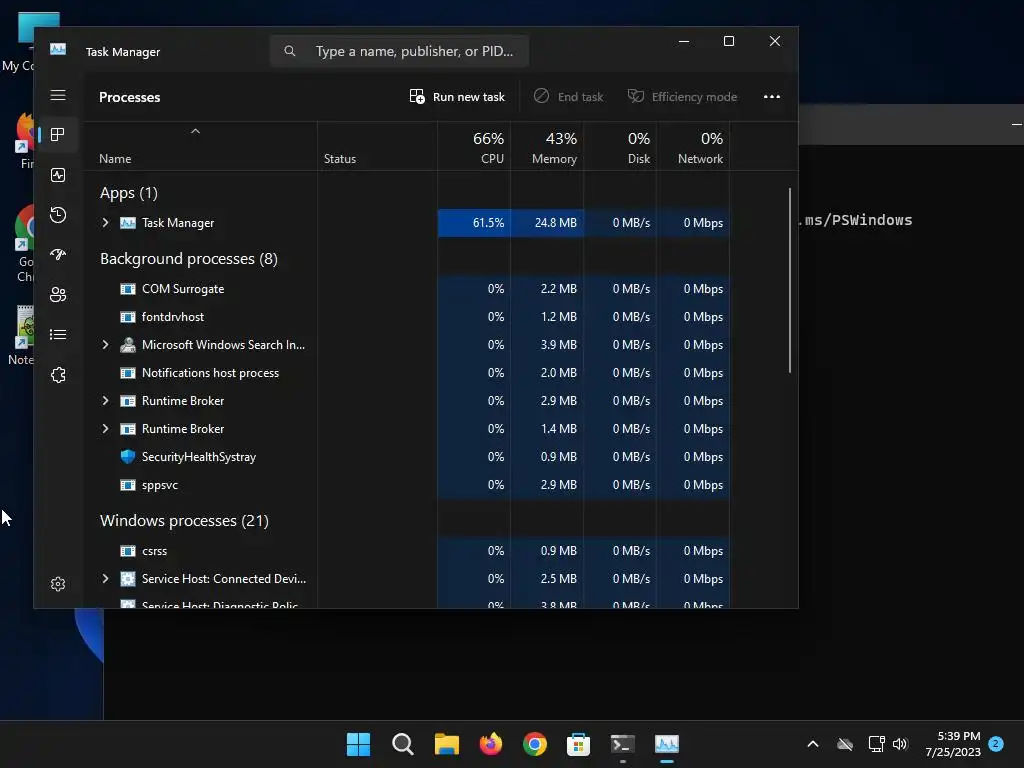Click the SecurityHealthSystray shield icon

click(x=128, y=456)
